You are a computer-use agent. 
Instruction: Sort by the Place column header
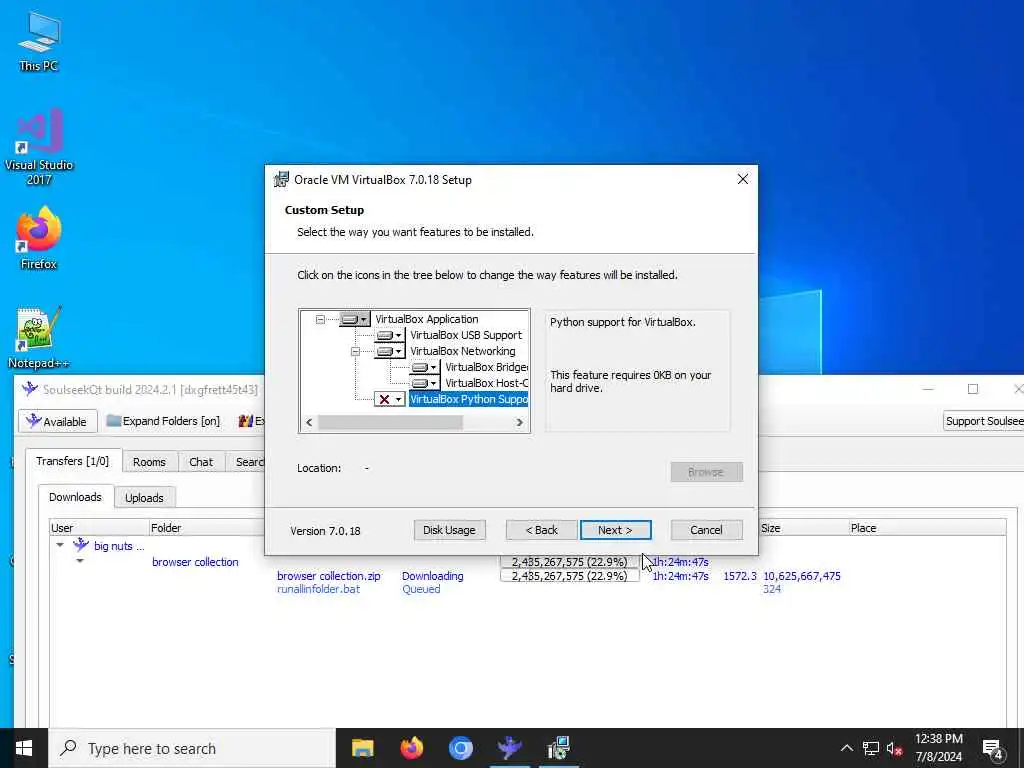point(927,528)
